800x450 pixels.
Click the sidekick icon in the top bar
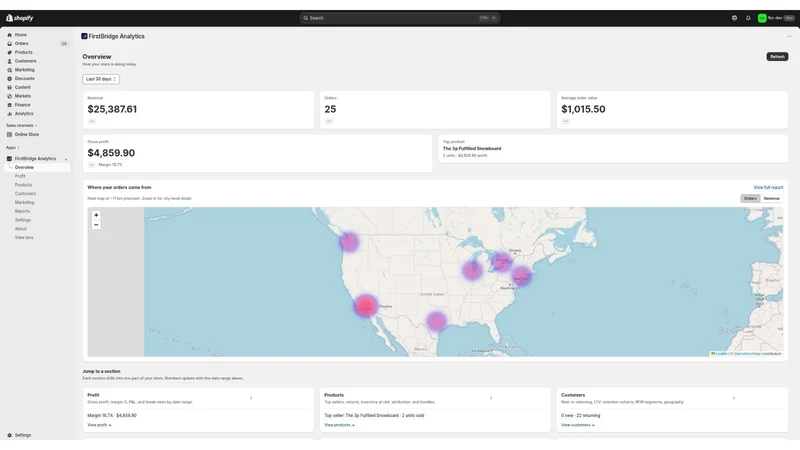click(734, 18)
